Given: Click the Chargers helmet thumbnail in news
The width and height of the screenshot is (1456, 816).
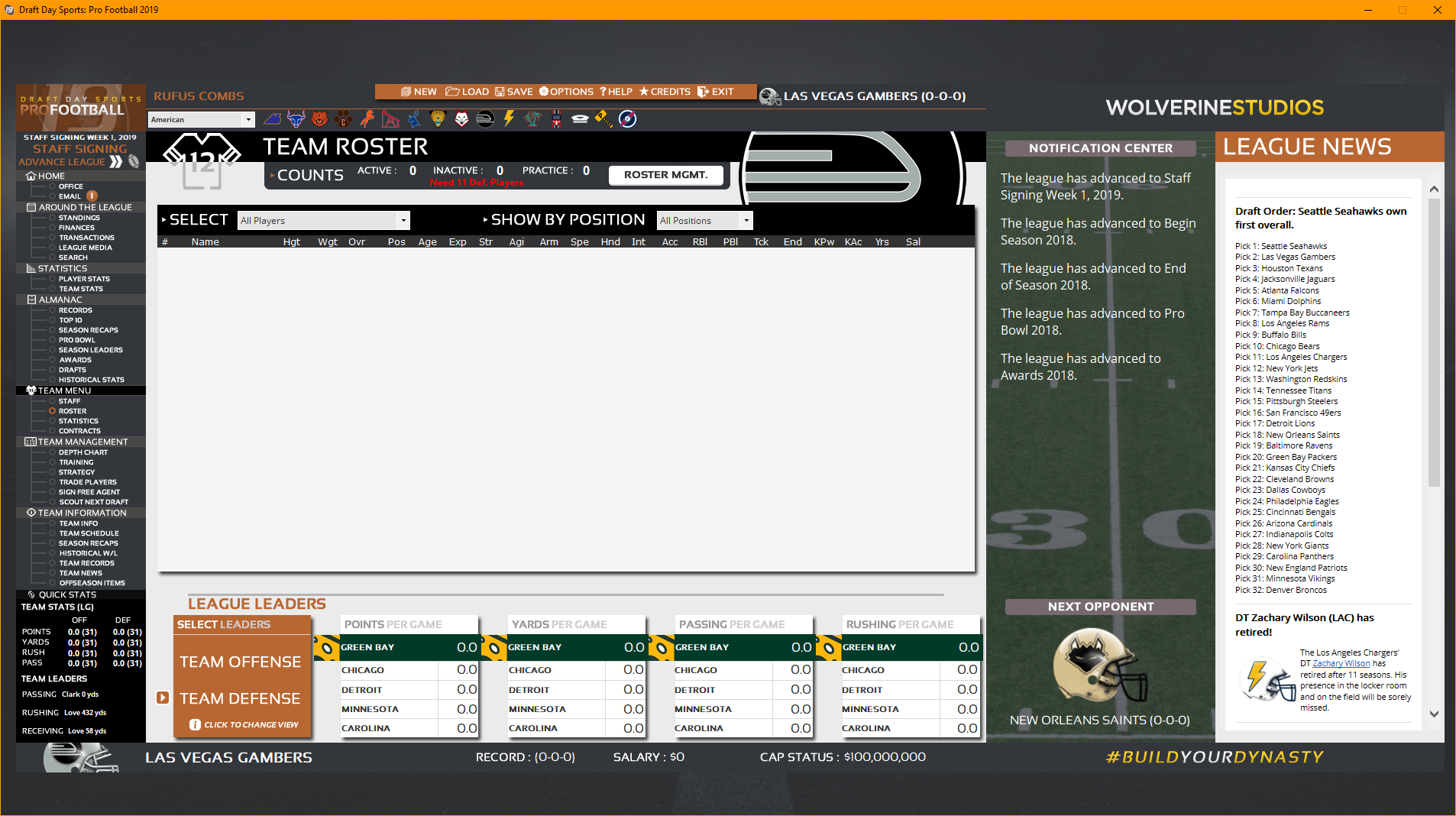Looking at the screenshot, I should click(x=1267, y=680).
